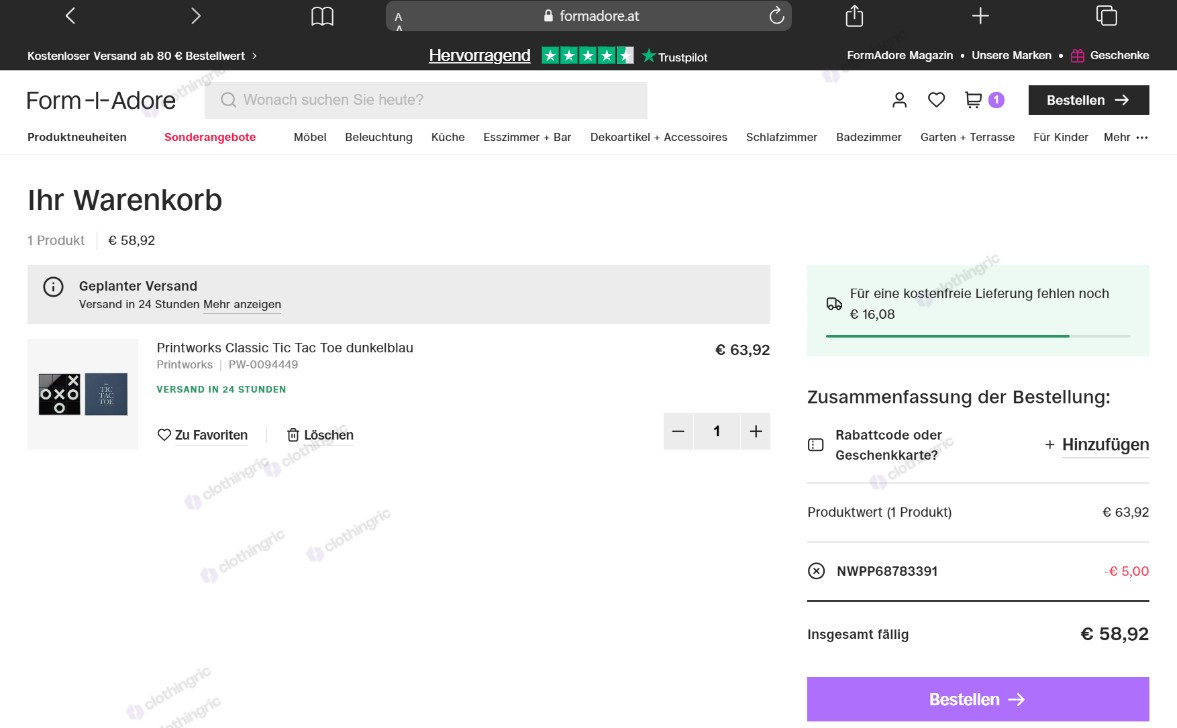Viewport: 1177px width, 728px height.
Task: Go back with the browser back arrow
Action: 71,16
